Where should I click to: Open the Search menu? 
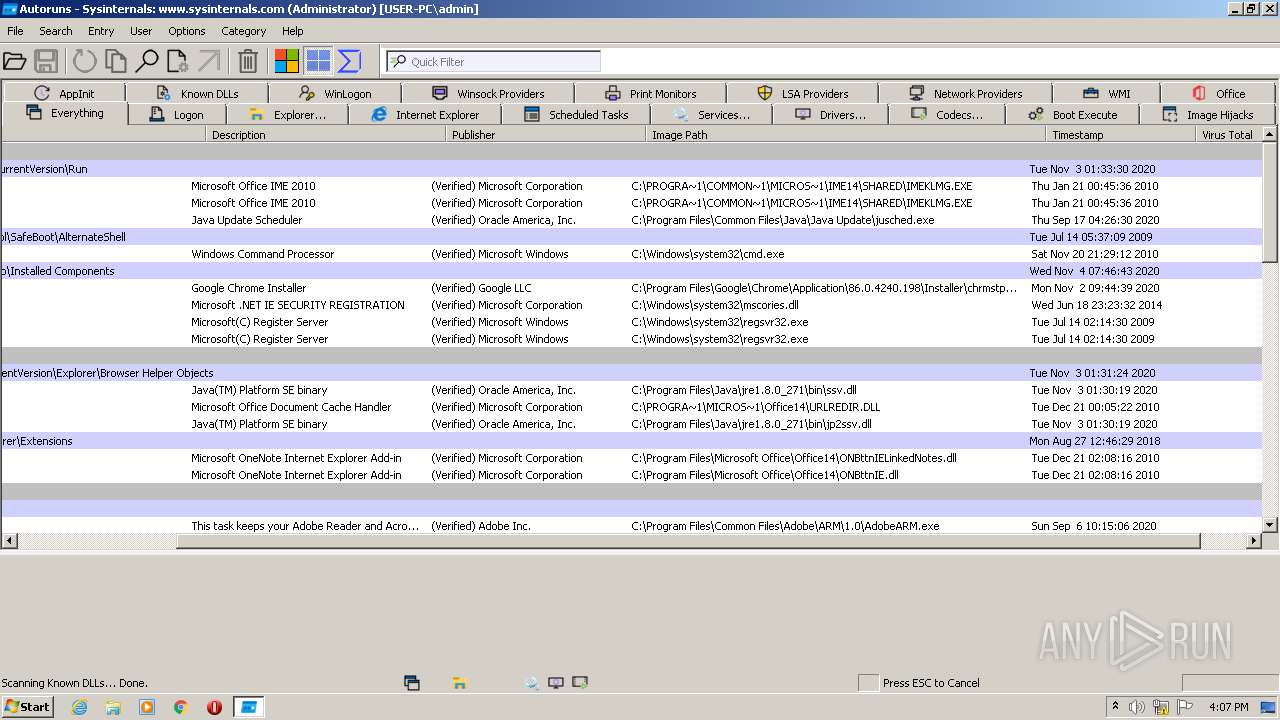pyautogui.click(x=56, y=31)
